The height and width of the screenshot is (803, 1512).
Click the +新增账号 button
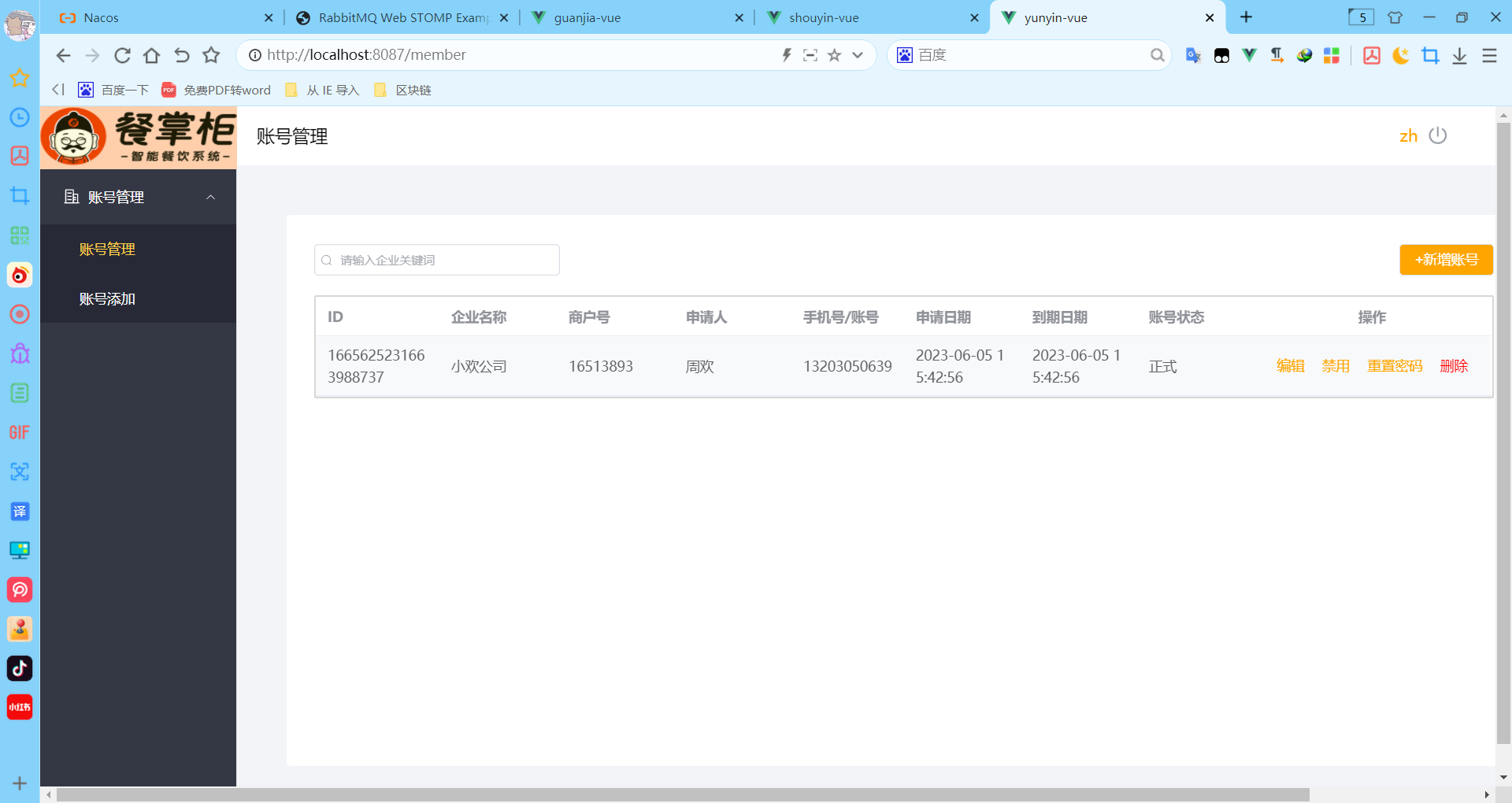pyautogui.click(x=1446, y=260)
